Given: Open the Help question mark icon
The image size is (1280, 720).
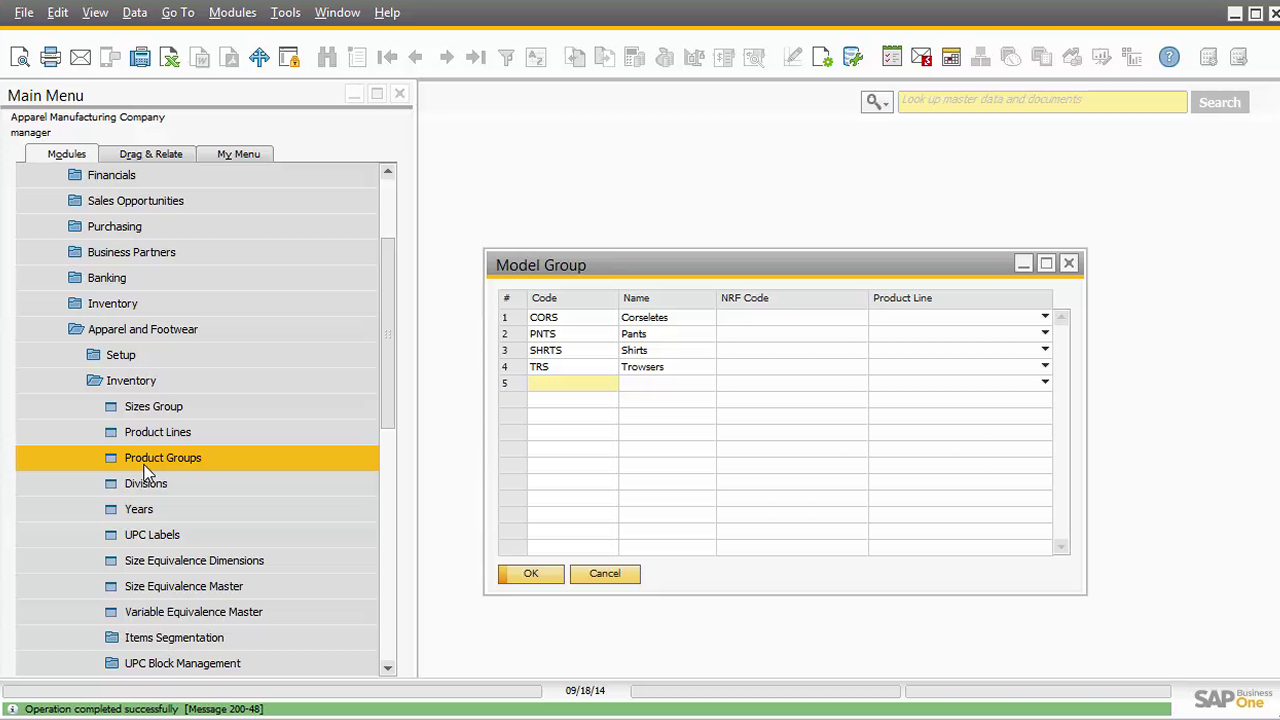Looking at the screenshot, I should 1169,57.
